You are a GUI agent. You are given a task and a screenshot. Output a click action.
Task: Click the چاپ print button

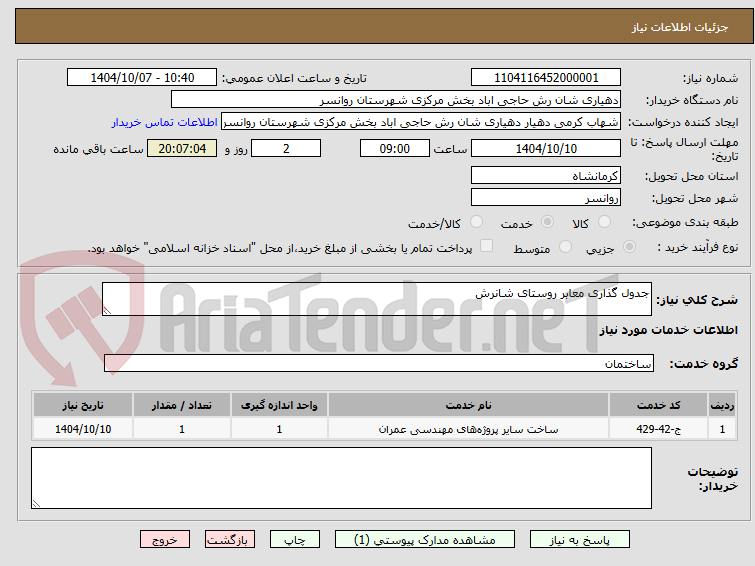(295, 540)
